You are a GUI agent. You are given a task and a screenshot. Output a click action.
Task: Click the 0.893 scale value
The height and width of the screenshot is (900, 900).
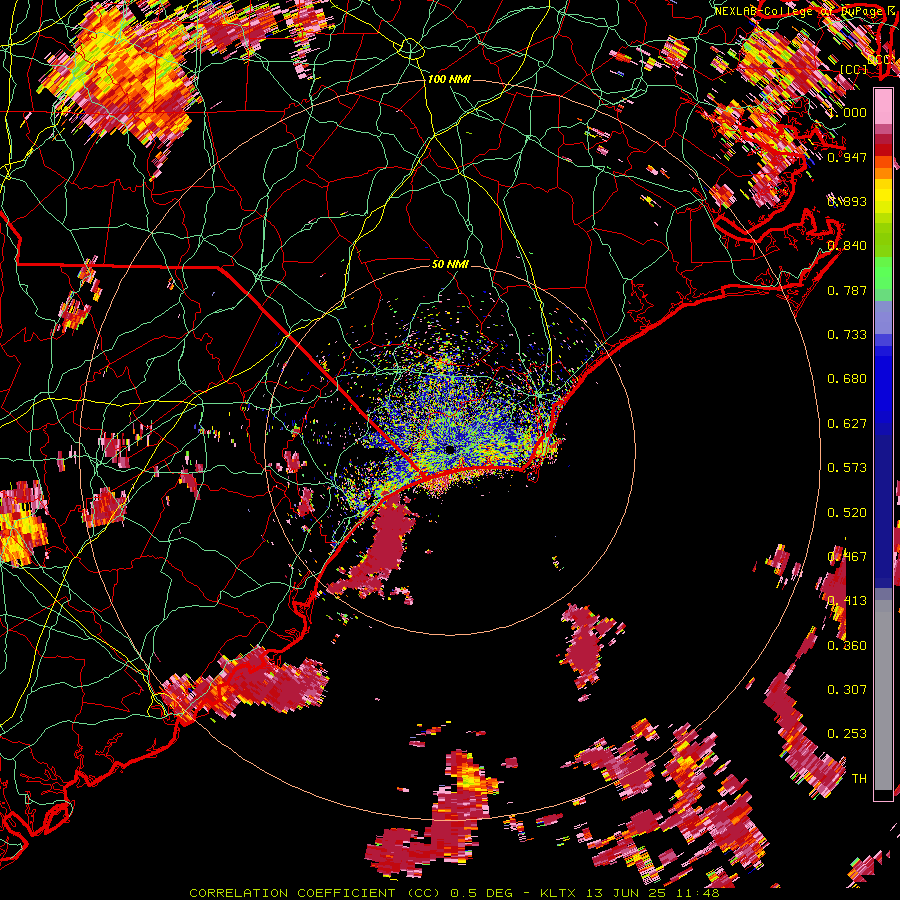pos(847,201)
